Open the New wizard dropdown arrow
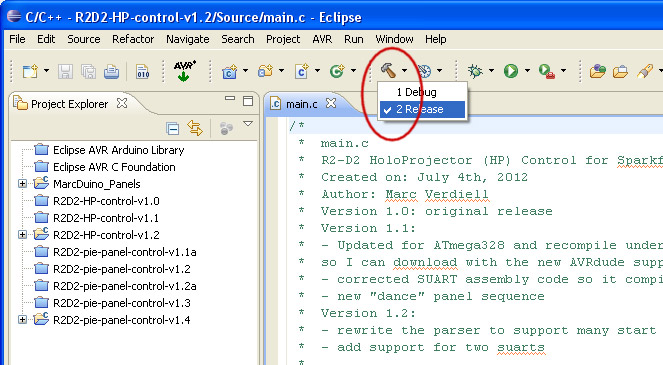Viewport: 663px width, 365px height. point(47,71)
